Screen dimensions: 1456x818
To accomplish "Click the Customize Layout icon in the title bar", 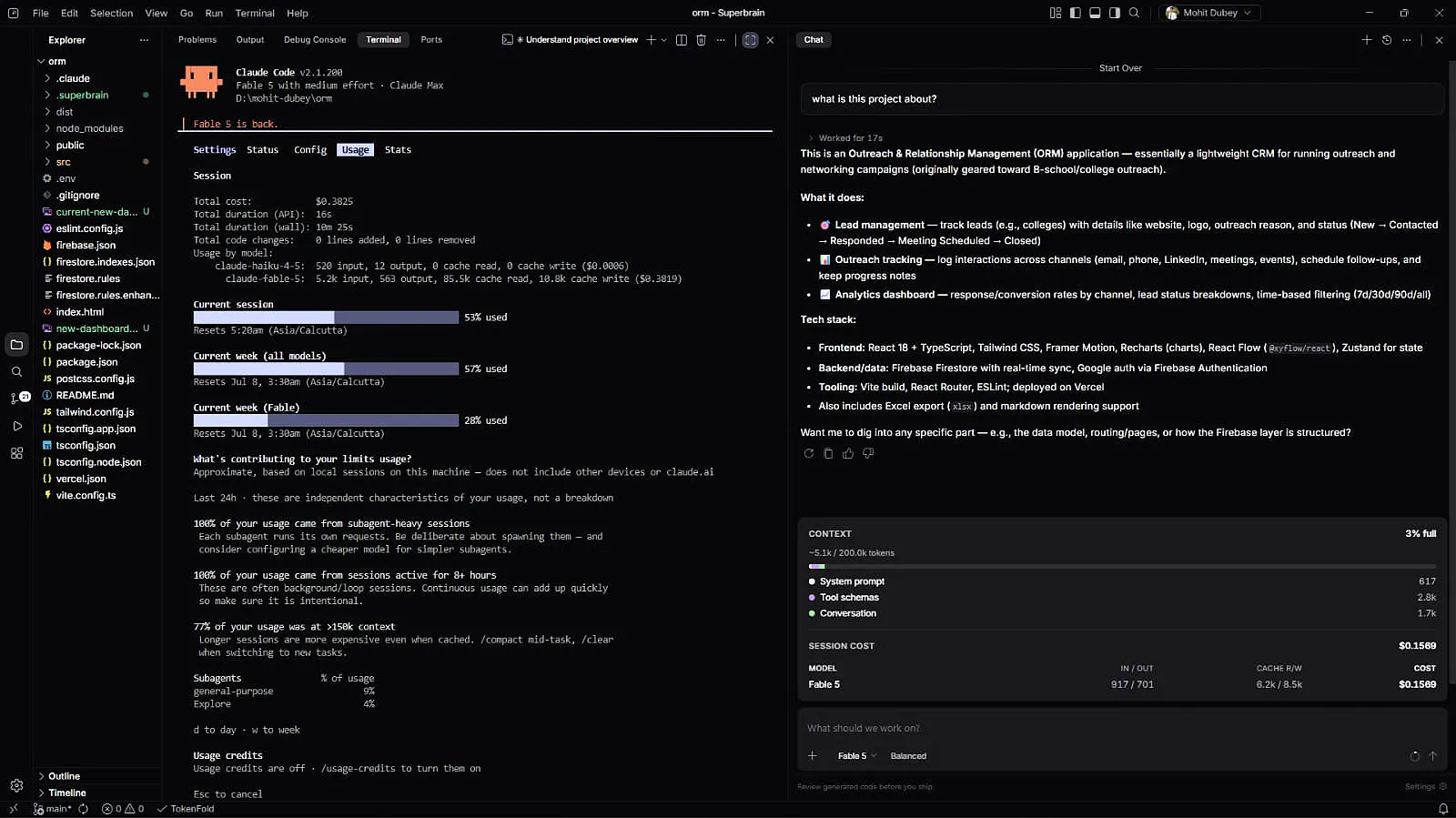I will pos(1056,13).
